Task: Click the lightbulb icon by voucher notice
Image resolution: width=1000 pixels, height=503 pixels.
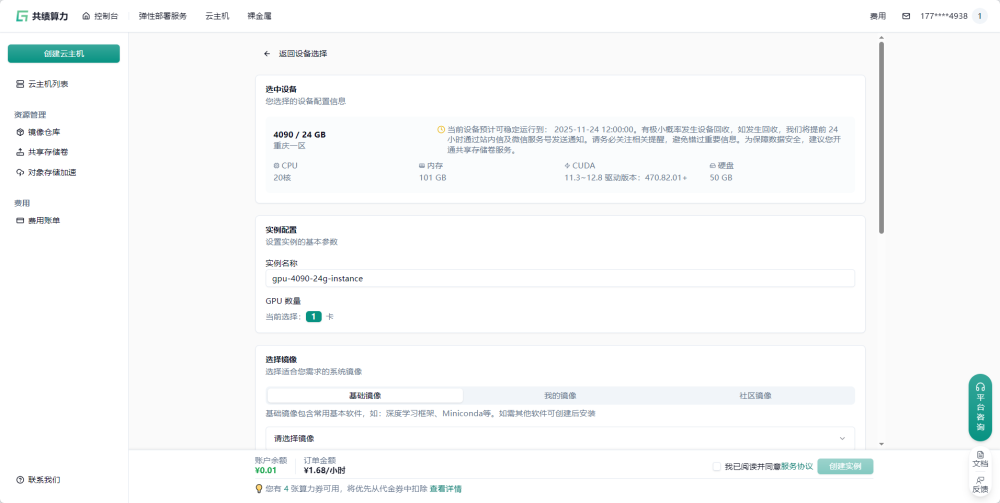Action: point(259,489)
